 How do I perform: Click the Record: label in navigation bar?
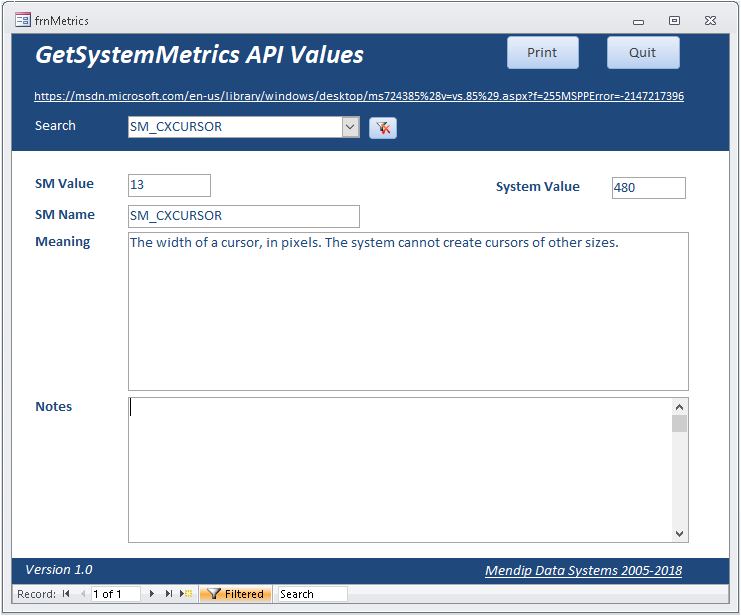[36, 594]
